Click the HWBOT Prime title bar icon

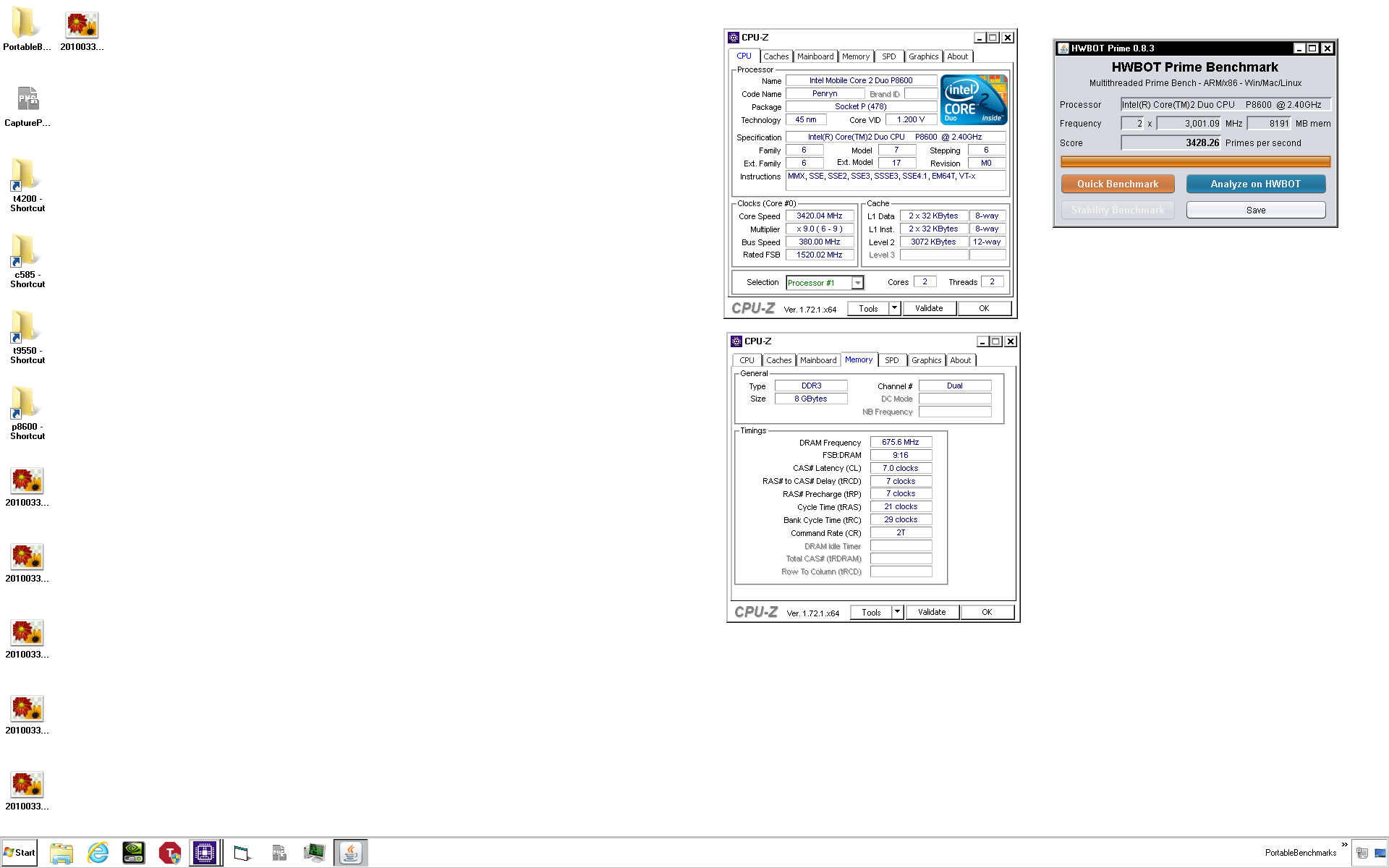click(1063, 48)
